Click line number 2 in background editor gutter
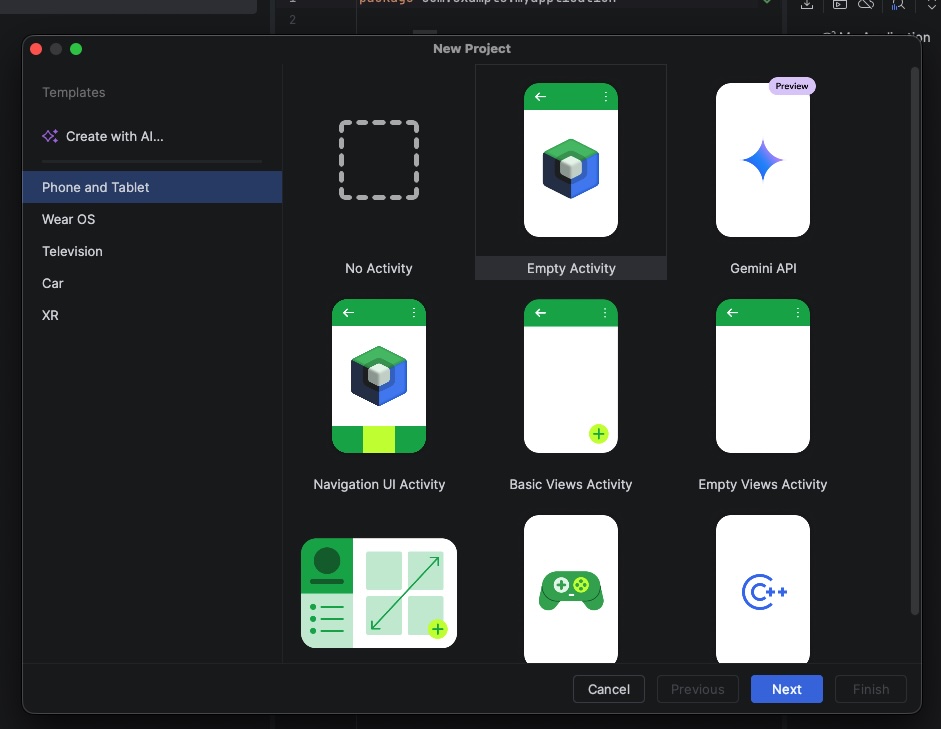 tap(292, 20)
